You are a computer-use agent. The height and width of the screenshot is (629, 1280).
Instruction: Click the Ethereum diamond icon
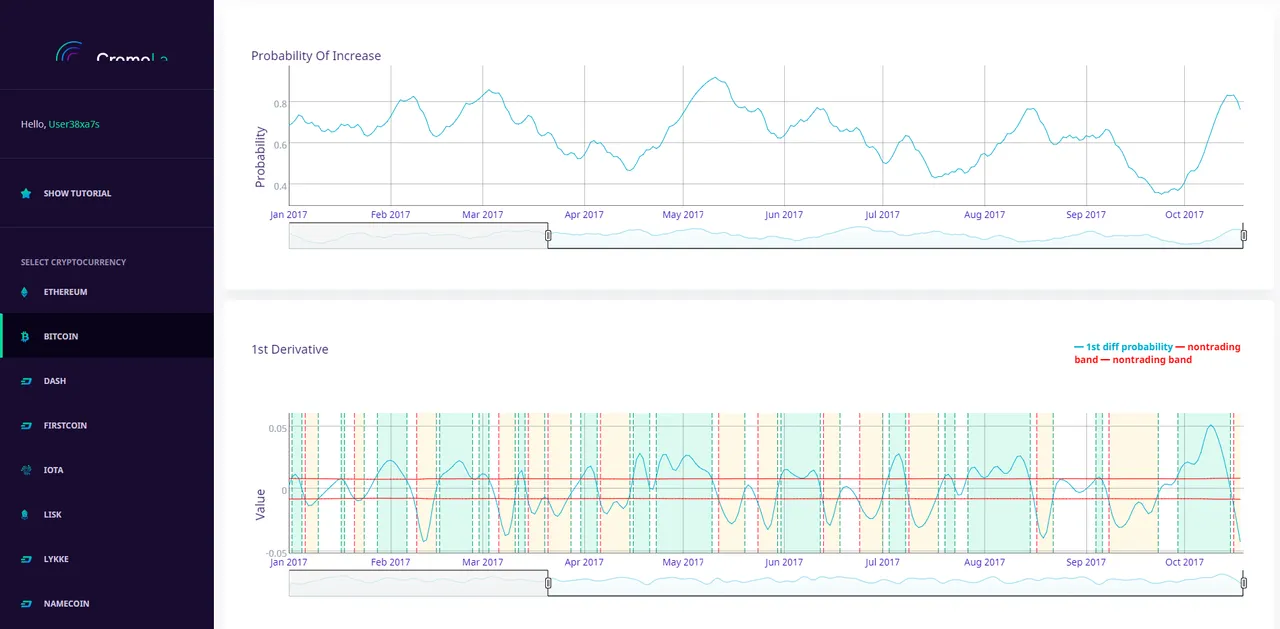[x=25, y=292]
